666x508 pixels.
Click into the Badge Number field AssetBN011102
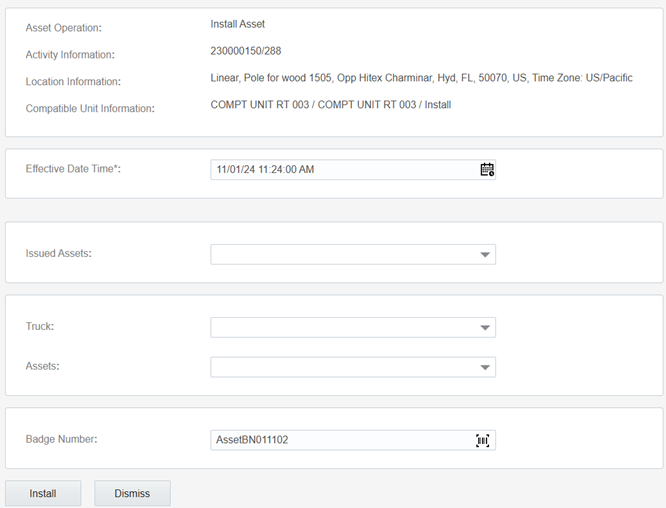(353, 440)
